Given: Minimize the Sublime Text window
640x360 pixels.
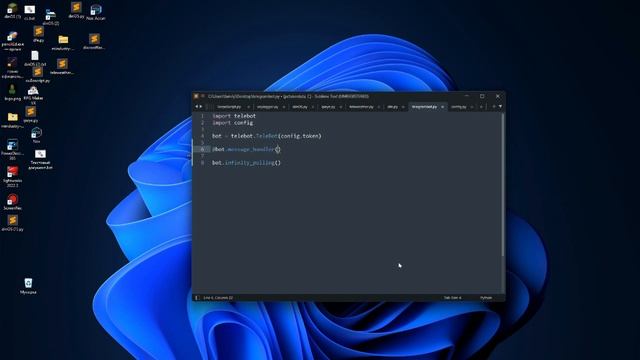Looking at the screenshot, I should coord(467,96).
